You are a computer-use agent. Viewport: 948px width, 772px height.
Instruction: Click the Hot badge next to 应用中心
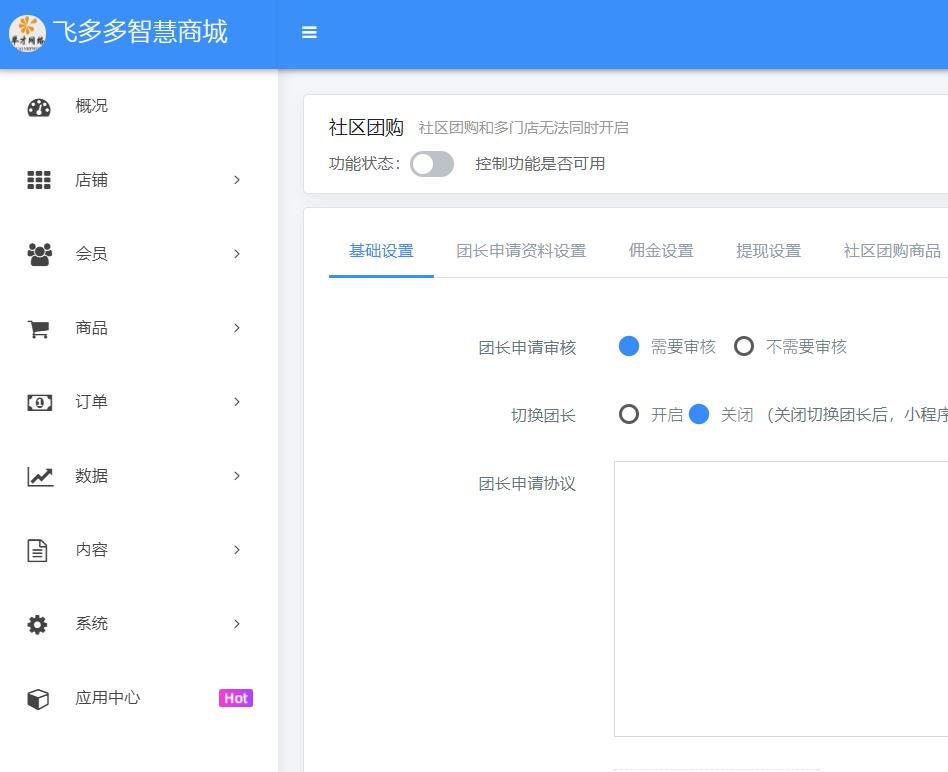(236, 698)
